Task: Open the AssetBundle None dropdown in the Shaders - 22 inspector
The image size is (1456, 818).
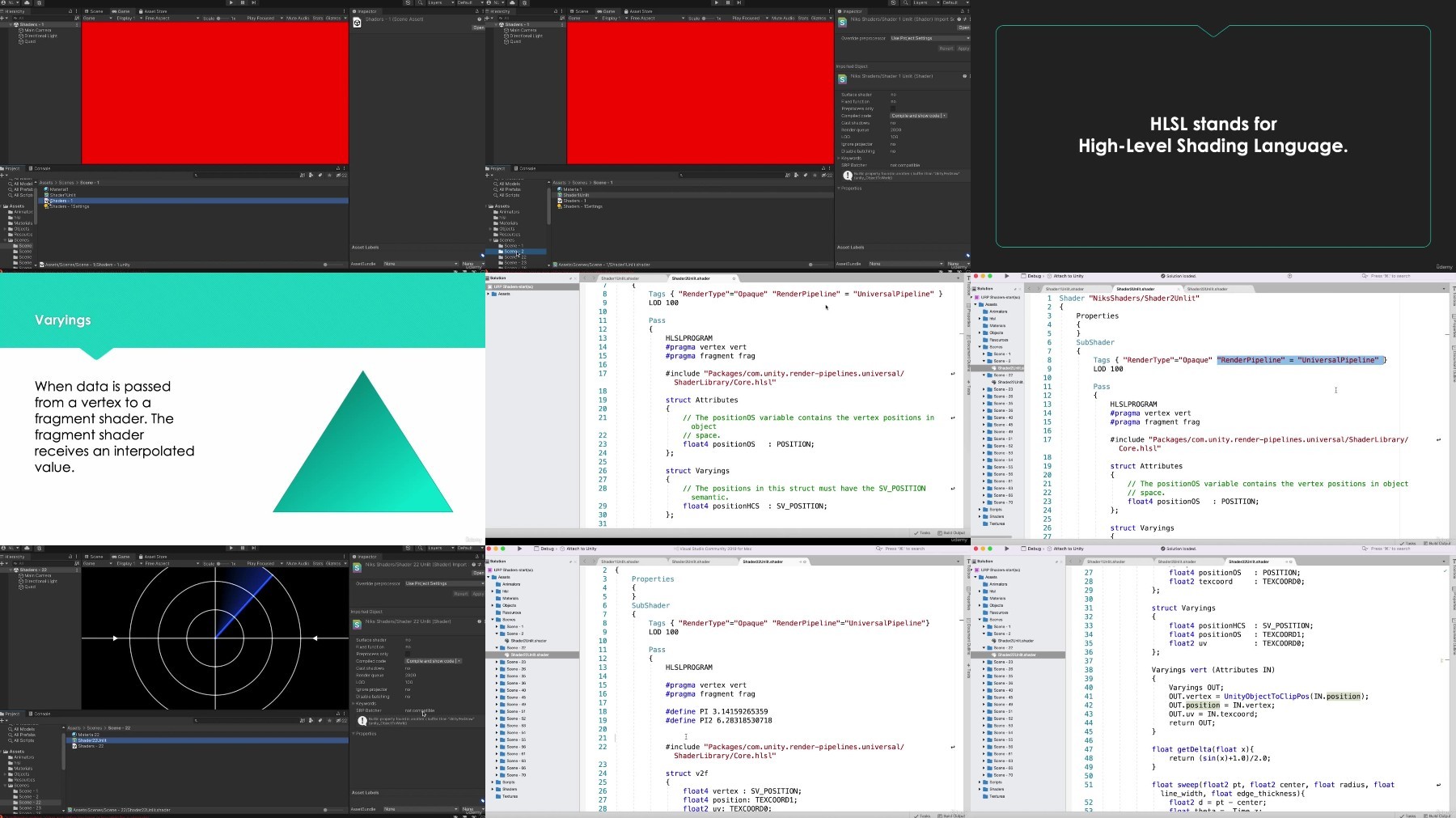Action: pos(419,808)
